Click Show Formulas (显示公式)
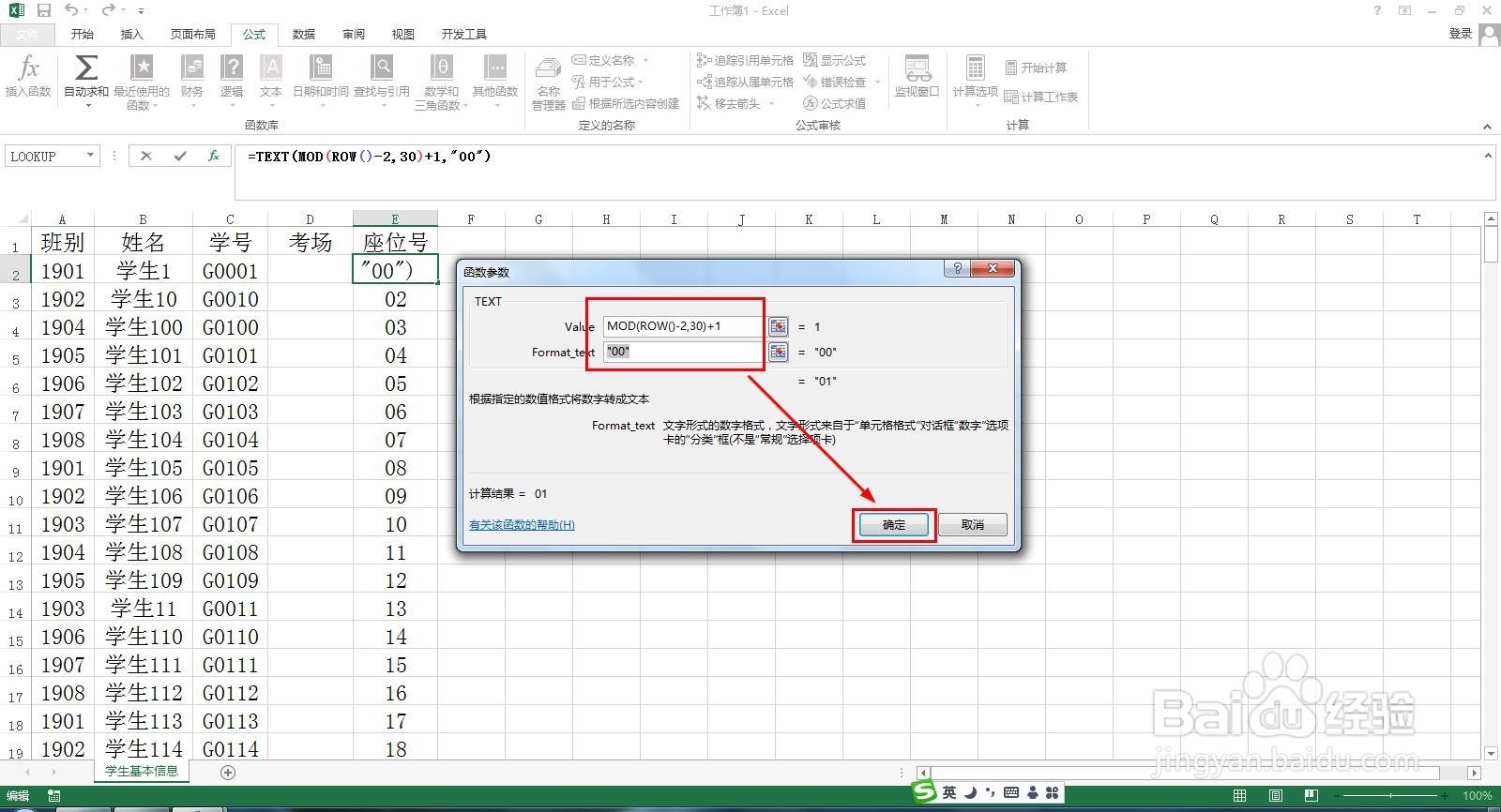 [x=834, y=60]
